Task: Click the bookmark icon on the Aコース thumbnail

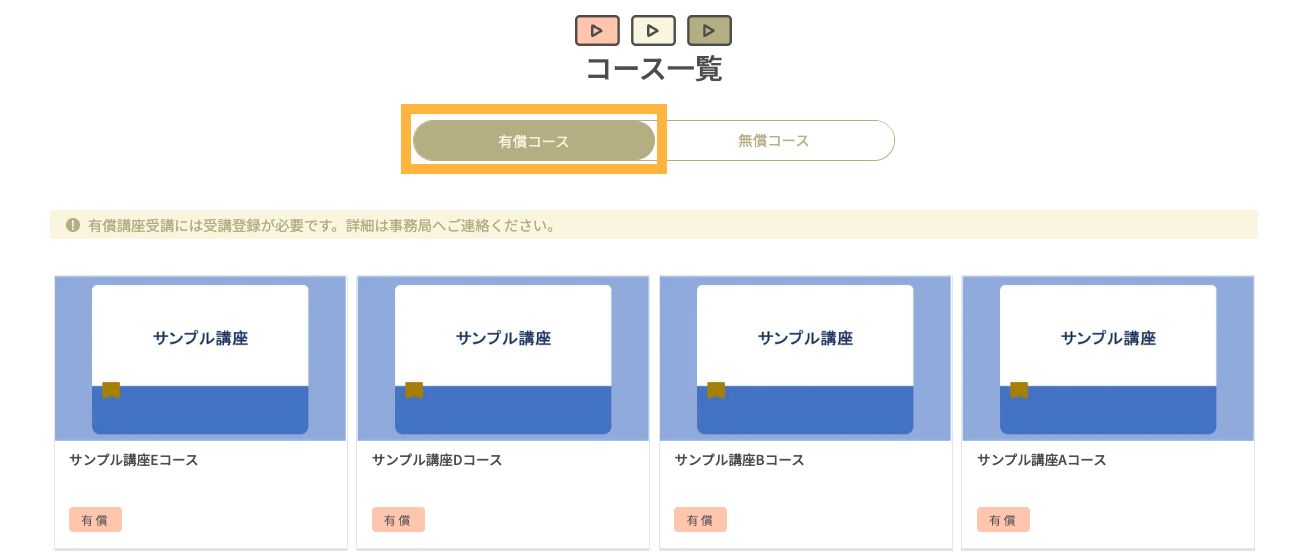Action: tap(1019, 389)
